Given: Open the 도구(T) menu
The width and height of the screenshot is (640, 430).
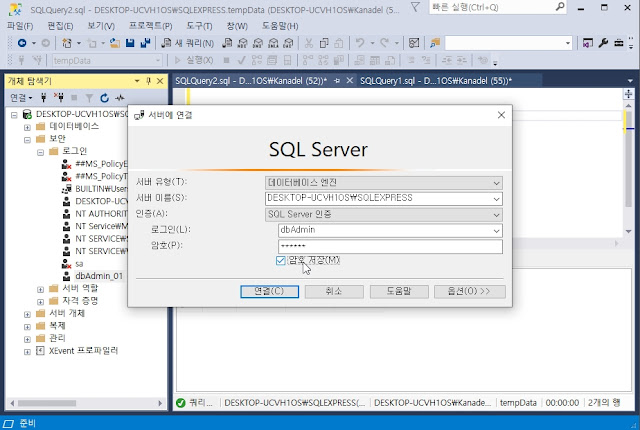Looking at the screenshot, I should [199, 26].
